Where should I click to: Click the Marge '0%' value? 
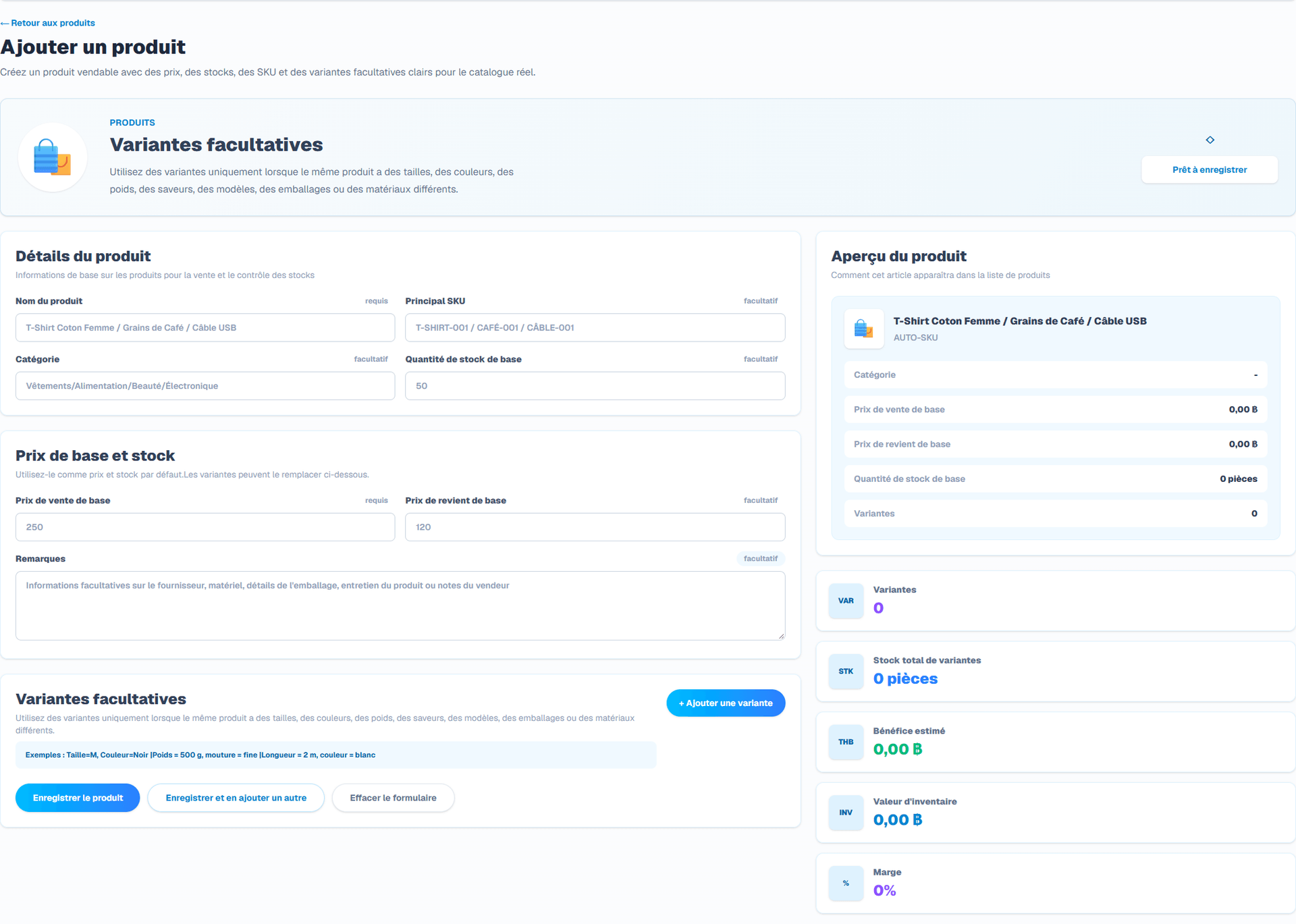[884, 891]
